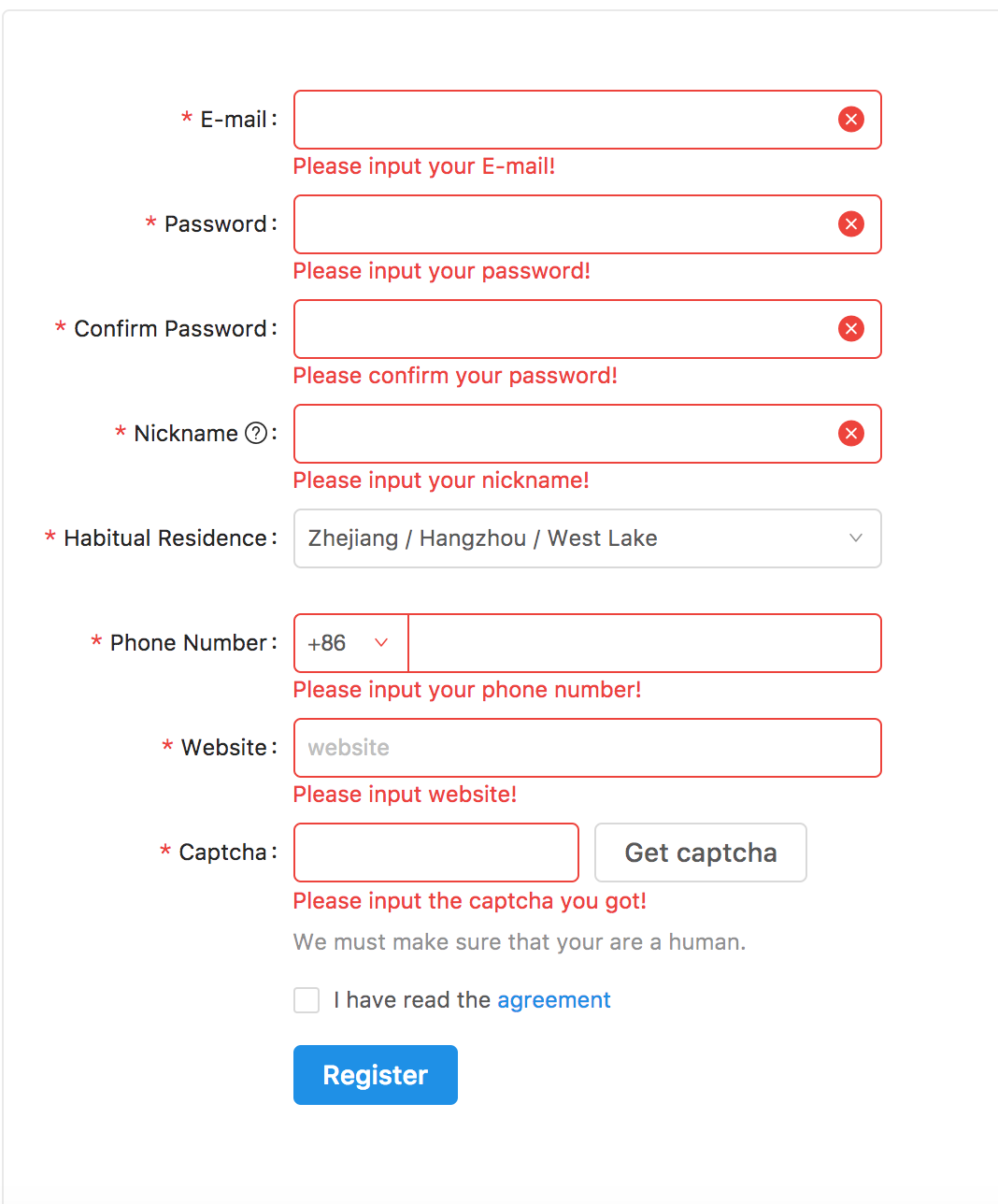This screenshot has width=998, height=1204.
Task: Click the Get captcha button
Action: (701, 853)
